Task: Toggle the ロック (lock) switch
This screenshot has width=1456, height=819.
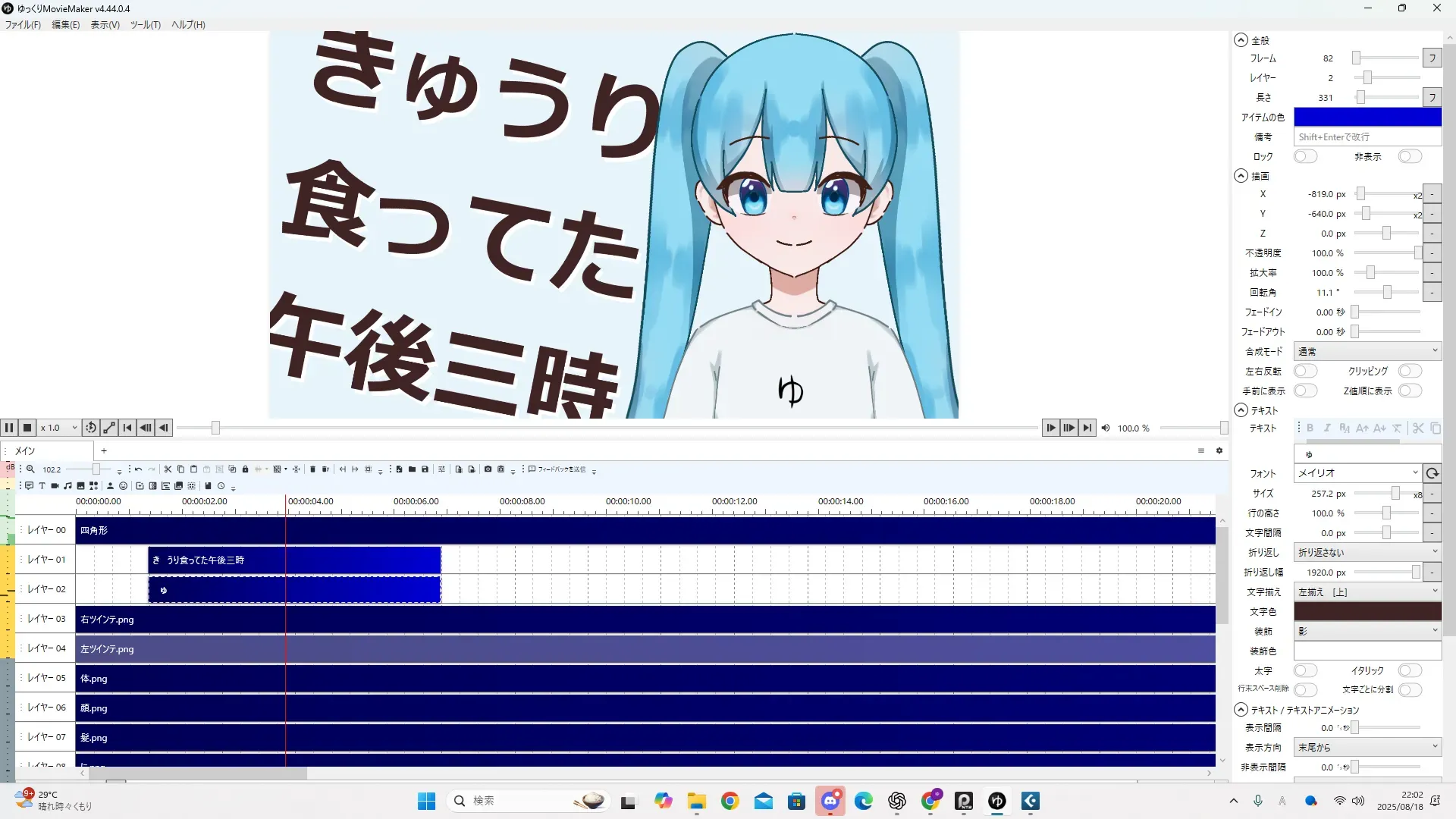Action: 1305,156
